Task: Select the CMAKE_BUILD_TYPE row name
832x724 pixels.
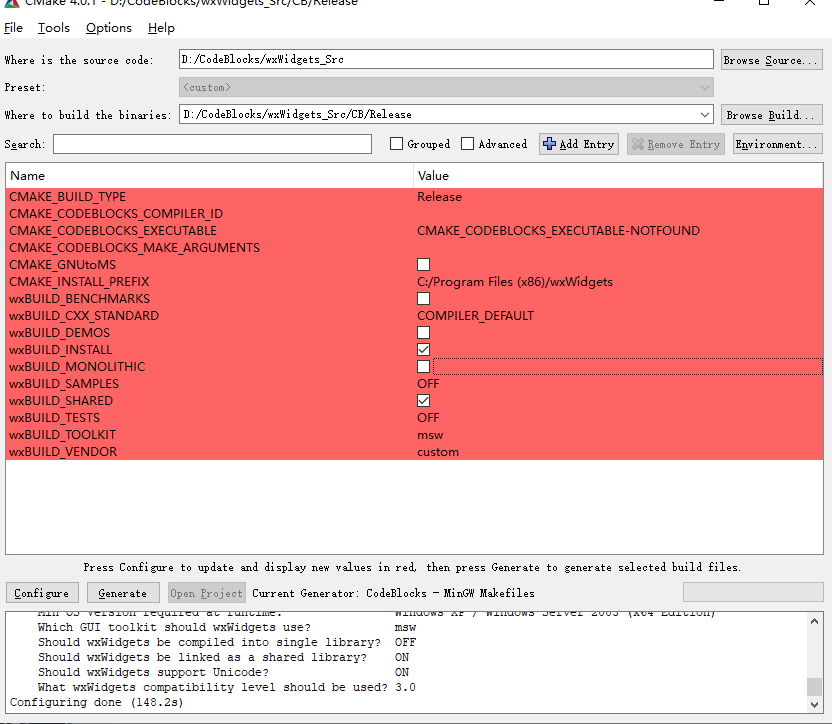Action: point(67,196)
